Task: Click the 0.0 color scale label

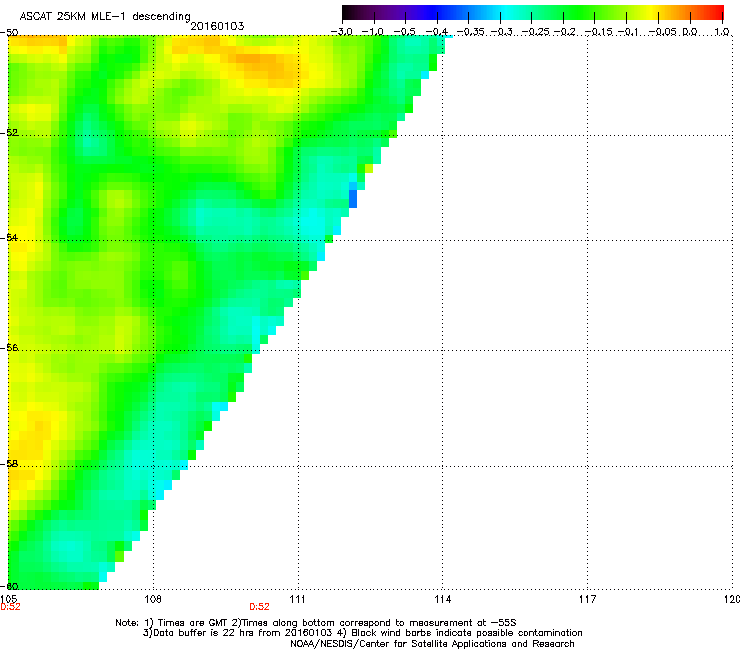Action: pyautogui.click(x=690, y=32)
